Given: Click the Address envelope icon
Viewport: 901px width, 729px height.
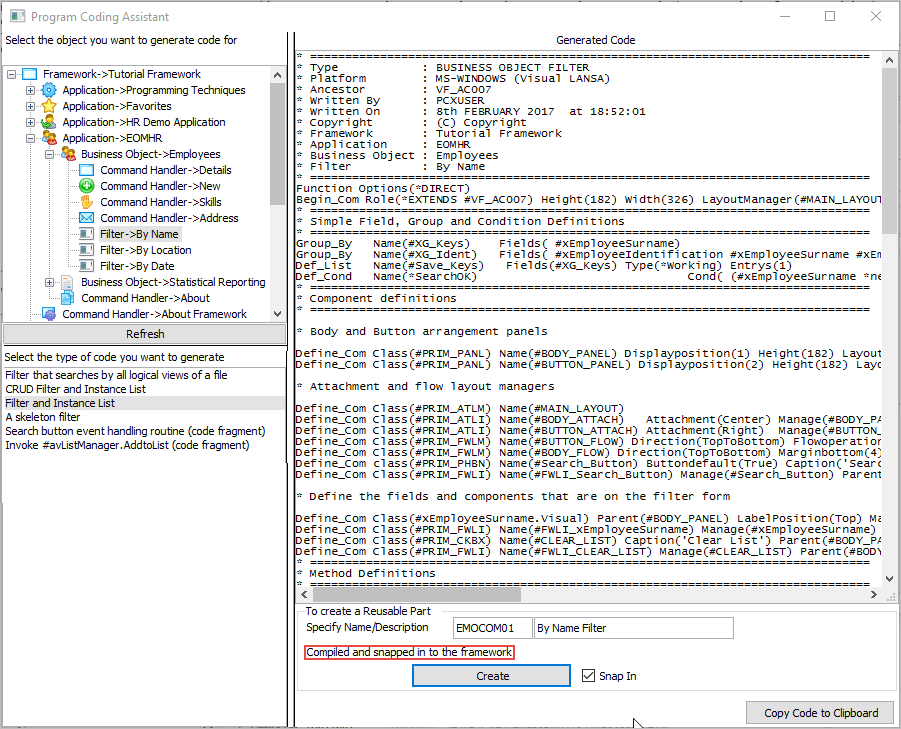Looking at the screenshot, I should [x=86, y=218].
